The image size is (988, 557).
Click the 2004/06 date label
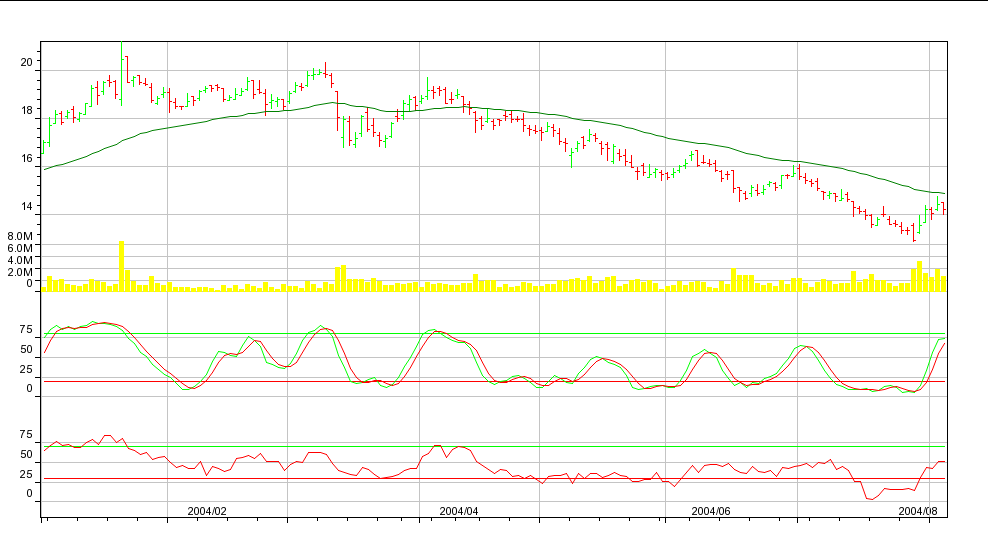pyautogui.click(x=711, y=510)
